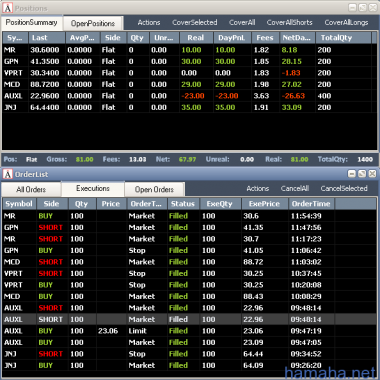This screenshot has width=380, height=380.
Task: Sort orders by Status column header
Action: tap(183, 204)
